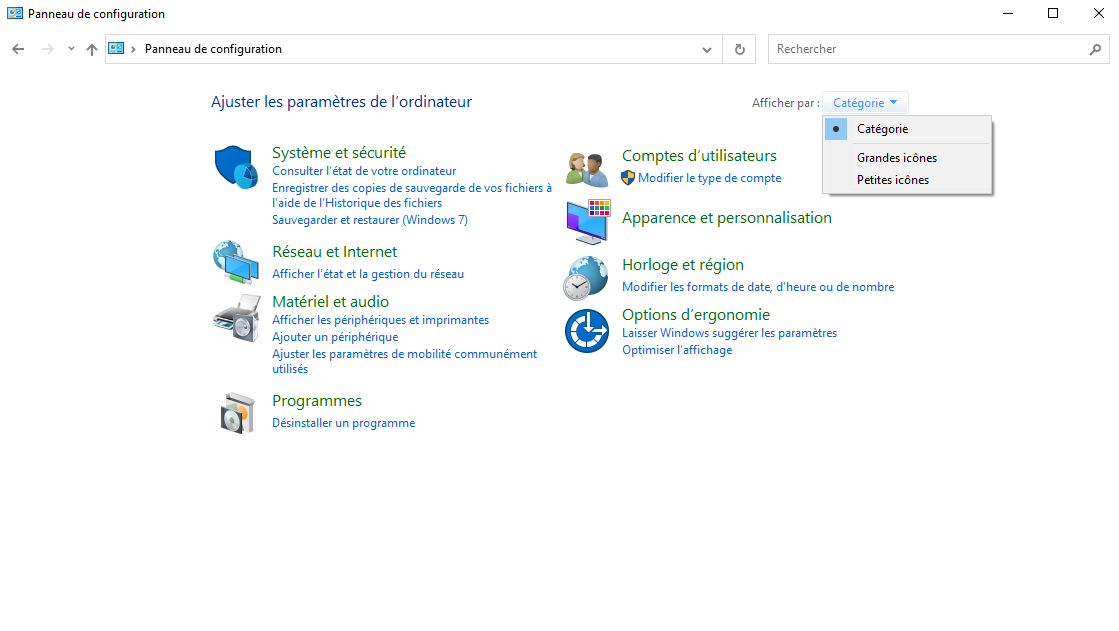Click the refresh button in address bar

point(739,49)
